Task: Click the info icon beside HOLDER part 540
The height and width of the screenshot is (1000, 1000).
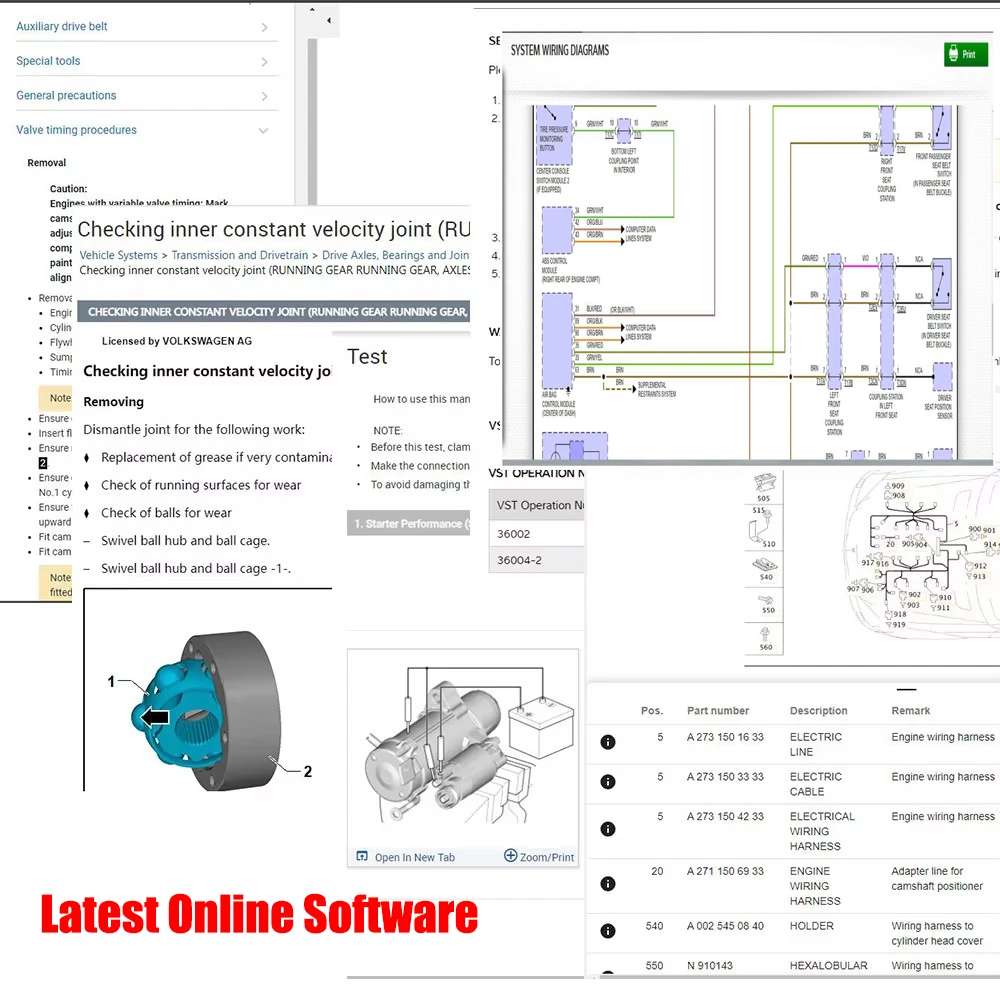Action: 607,930
